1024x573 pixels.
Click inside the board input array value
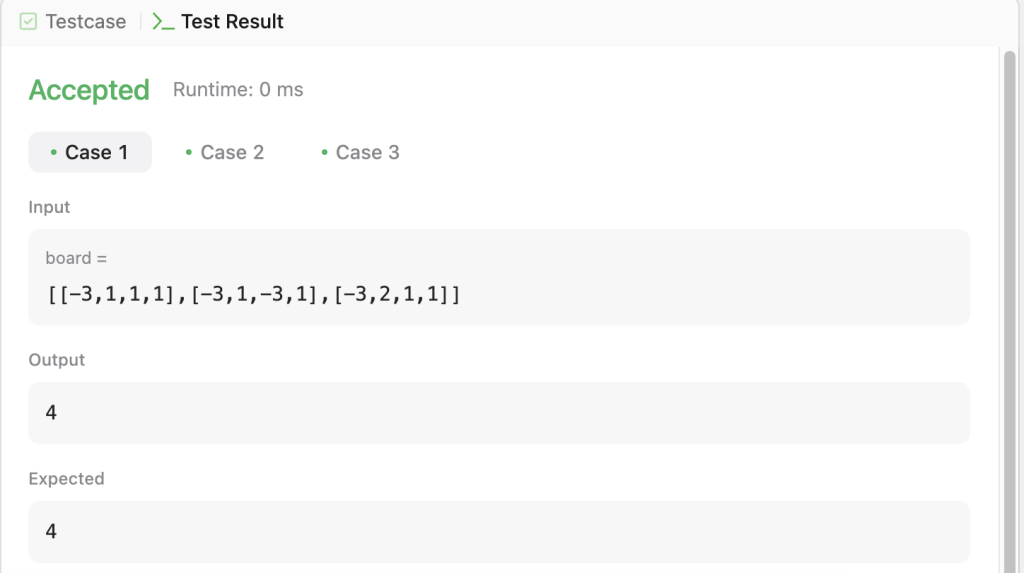(x=253, y=294)
